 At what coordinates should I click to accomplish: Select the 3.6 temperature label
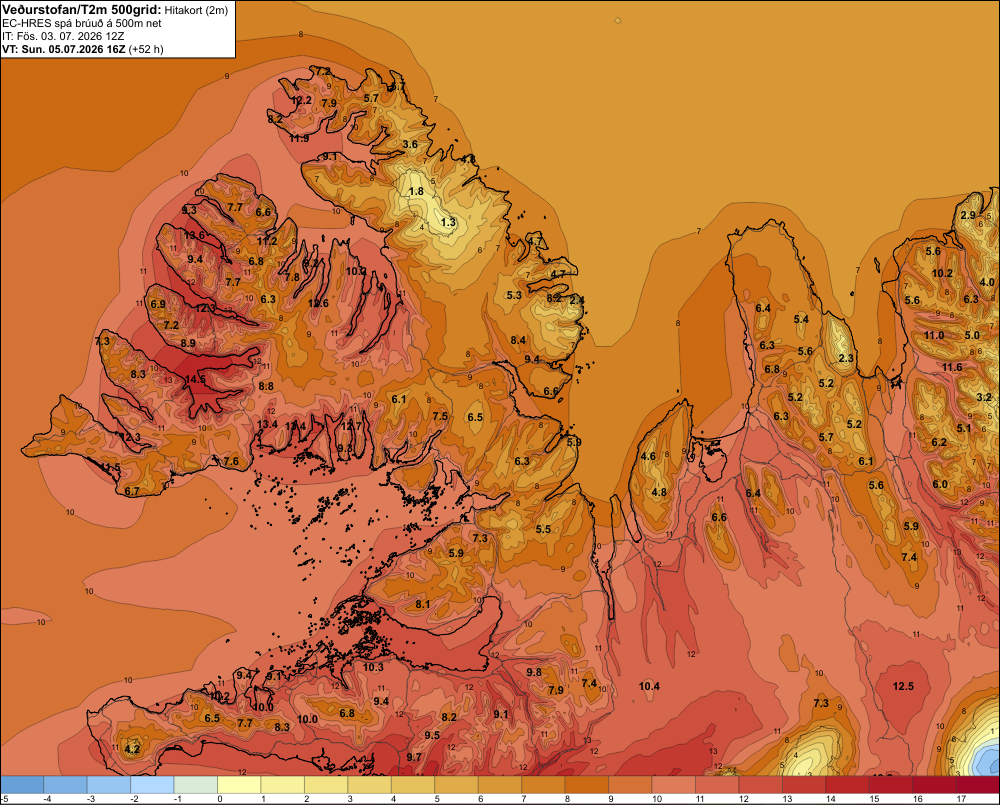pos(410,144)
